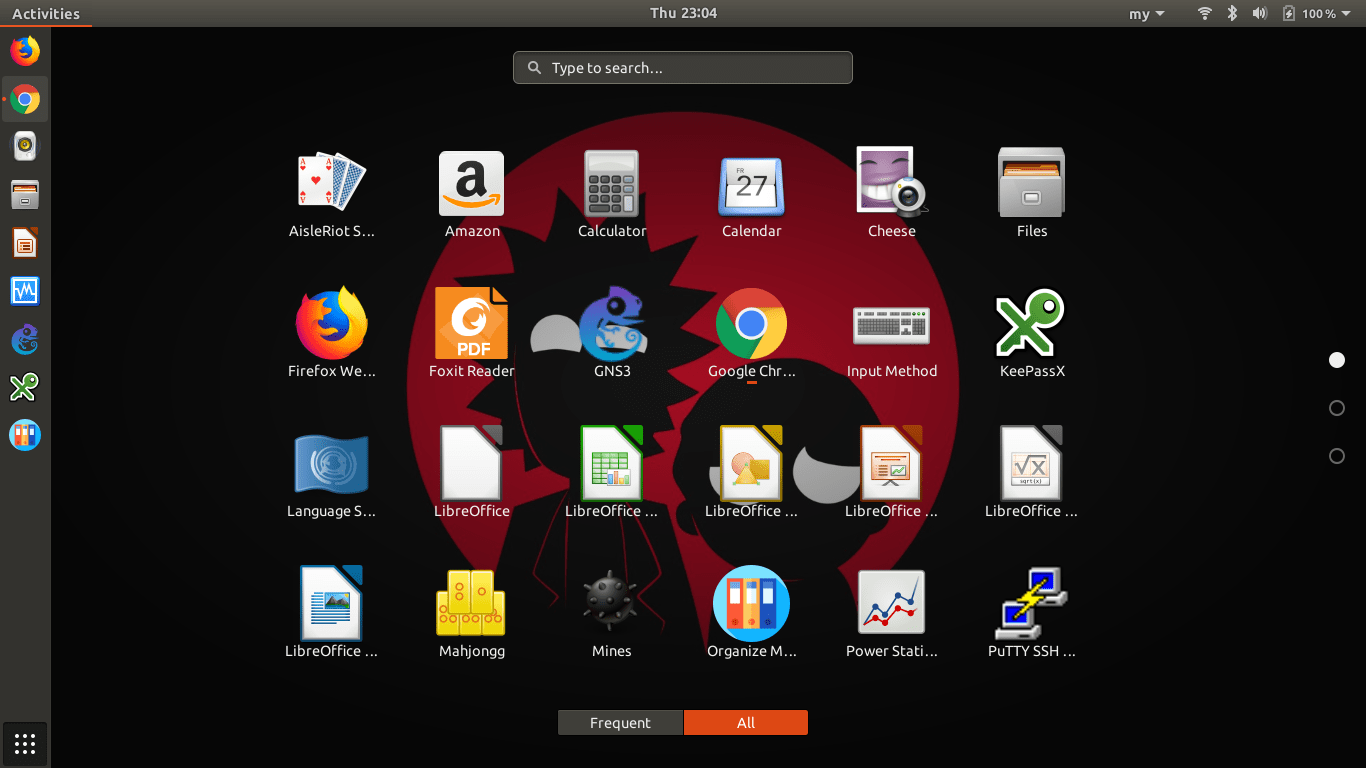Launch GNS3 from the dock
The width and height of the screenshot is (1366, 768).
(25, 339)
